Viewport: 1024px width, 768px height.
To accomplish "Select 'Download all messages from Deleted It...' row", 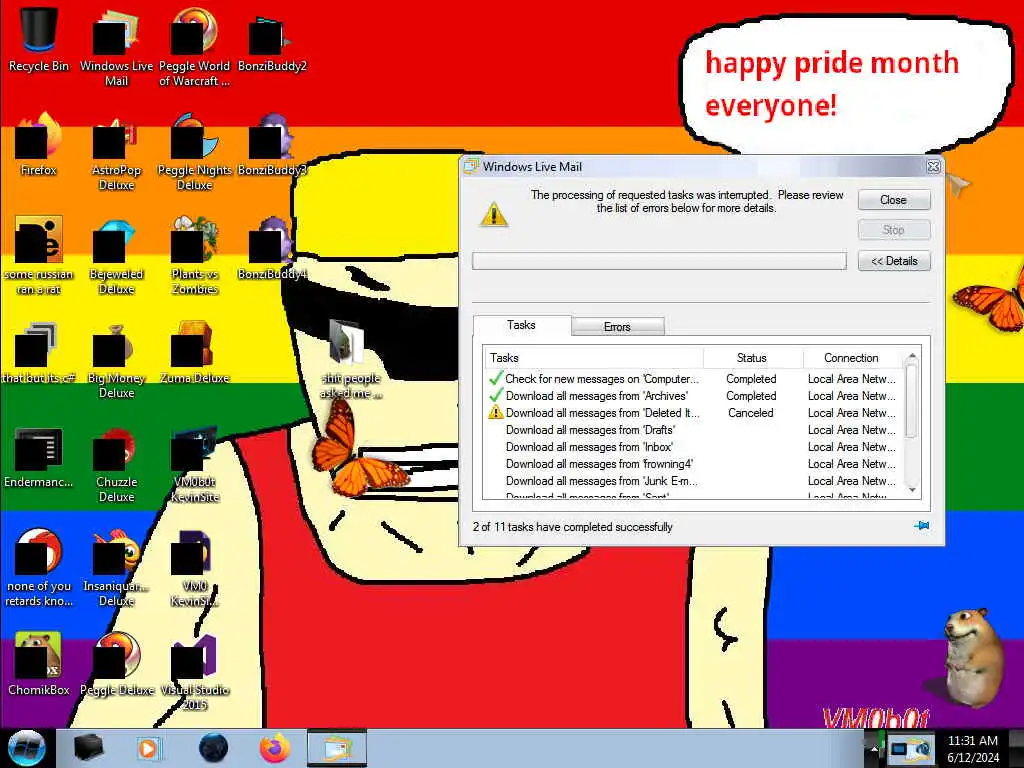I will (x=694, y=413).
